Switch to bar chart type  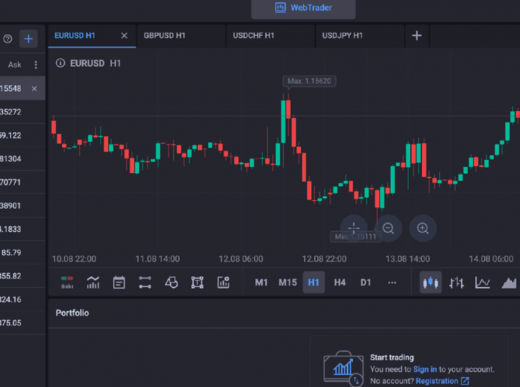coord(456,283)
